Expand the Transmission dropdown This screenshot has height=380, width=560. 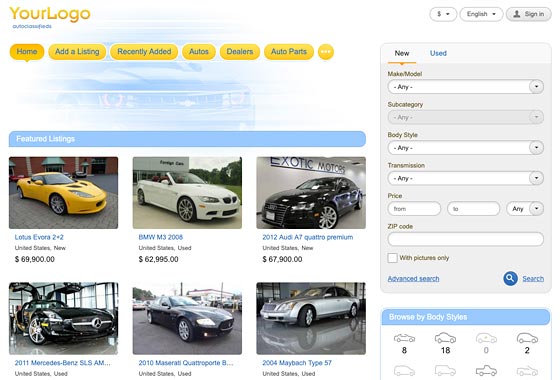(x=466, y=178)
